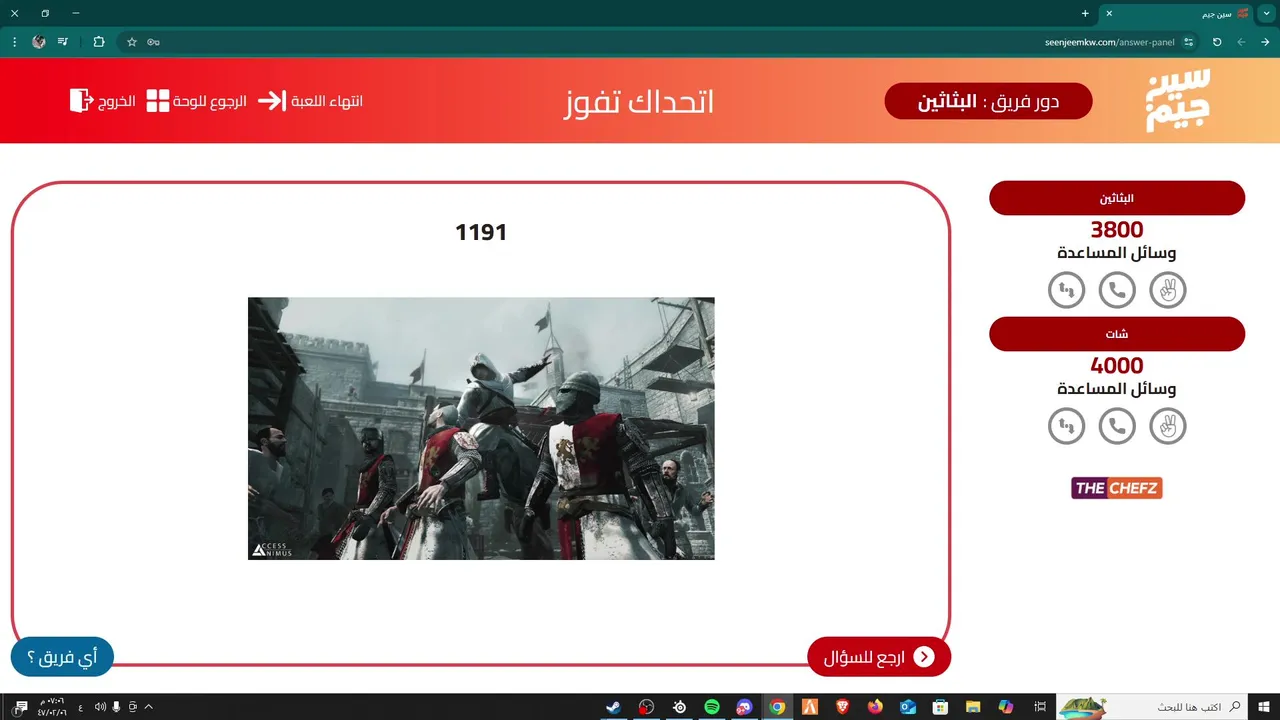
Task: Open Firefox from the taskbar
Action: tap(875, 707)
